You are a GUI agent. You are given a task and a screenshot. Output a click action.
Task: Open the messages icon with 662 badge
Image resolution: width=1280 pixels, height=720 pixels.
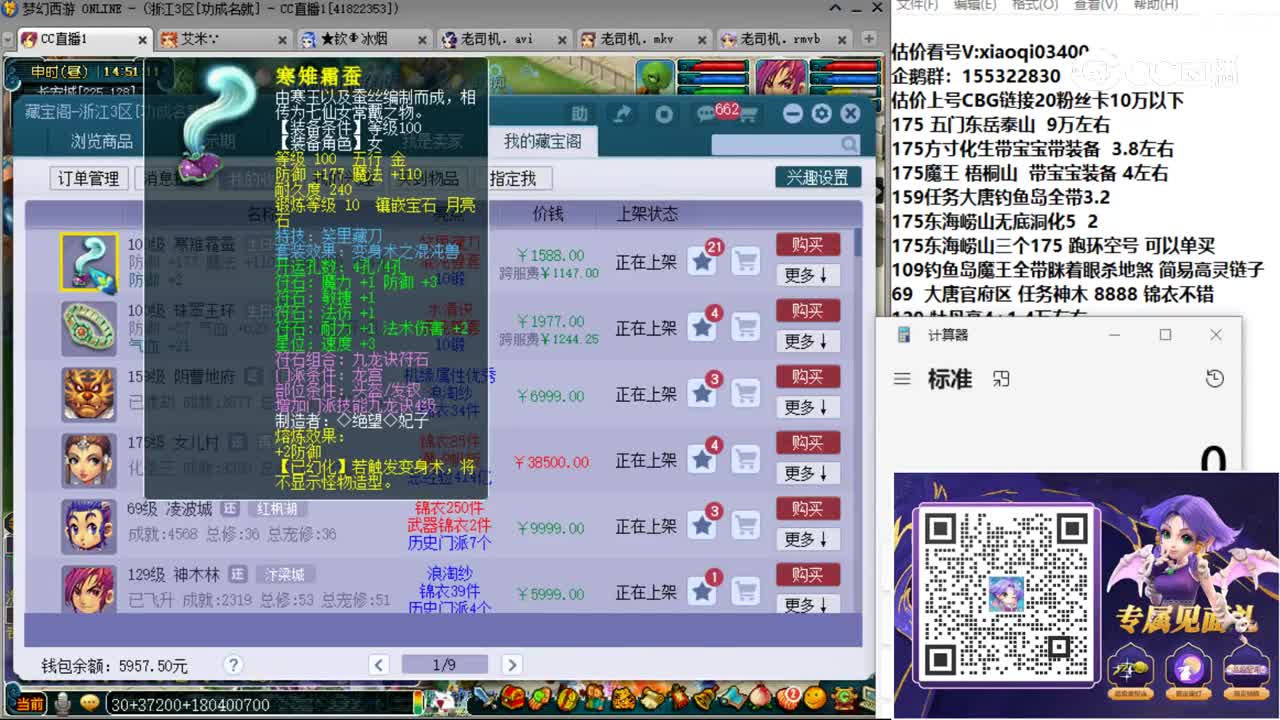coord(707,113)
